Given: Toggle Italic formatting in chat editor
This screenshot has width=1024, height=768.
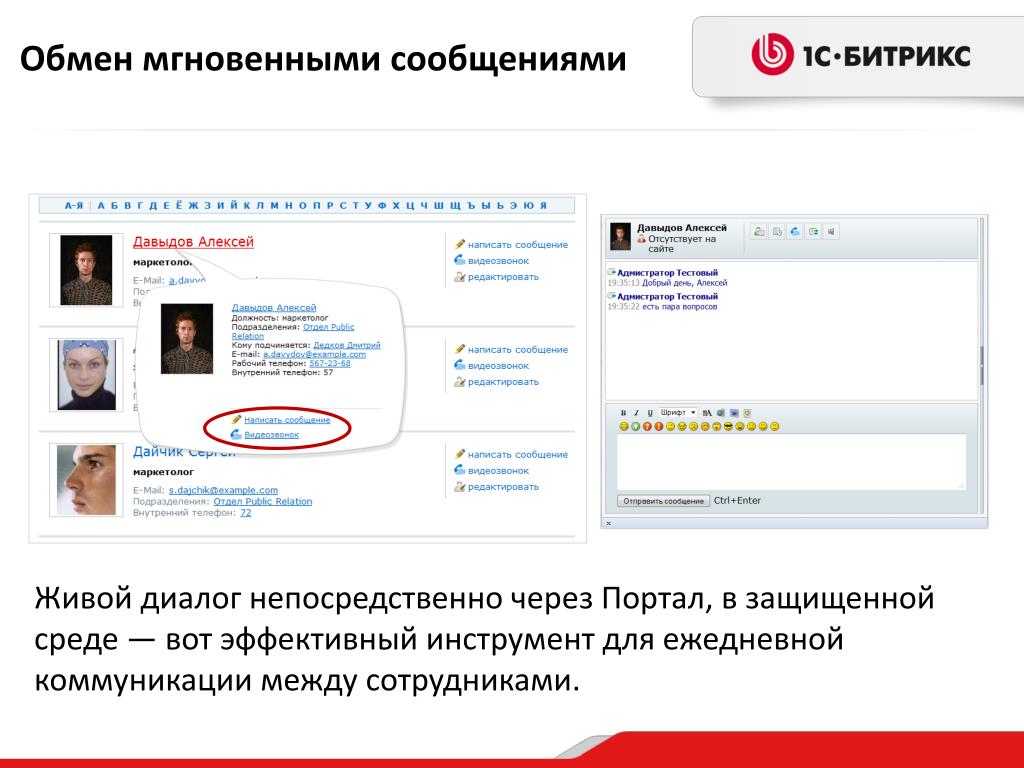Looking at the screenshot, I should click(x=636, y=413).
